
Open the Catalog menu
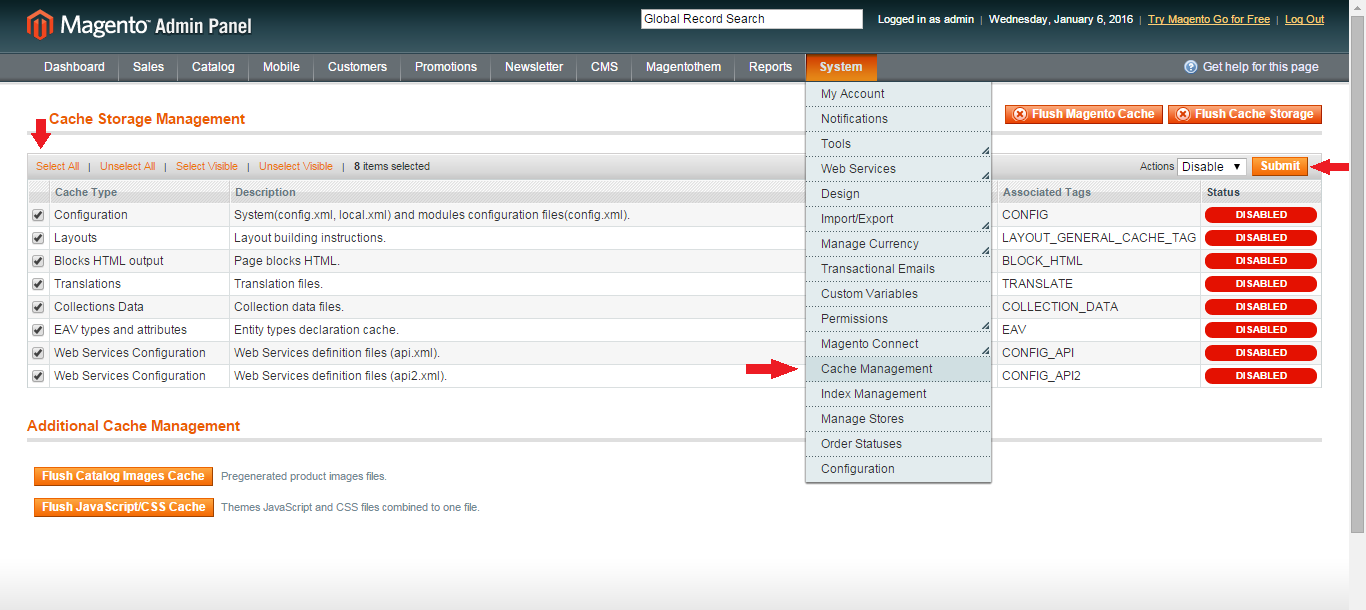(213, 67)
